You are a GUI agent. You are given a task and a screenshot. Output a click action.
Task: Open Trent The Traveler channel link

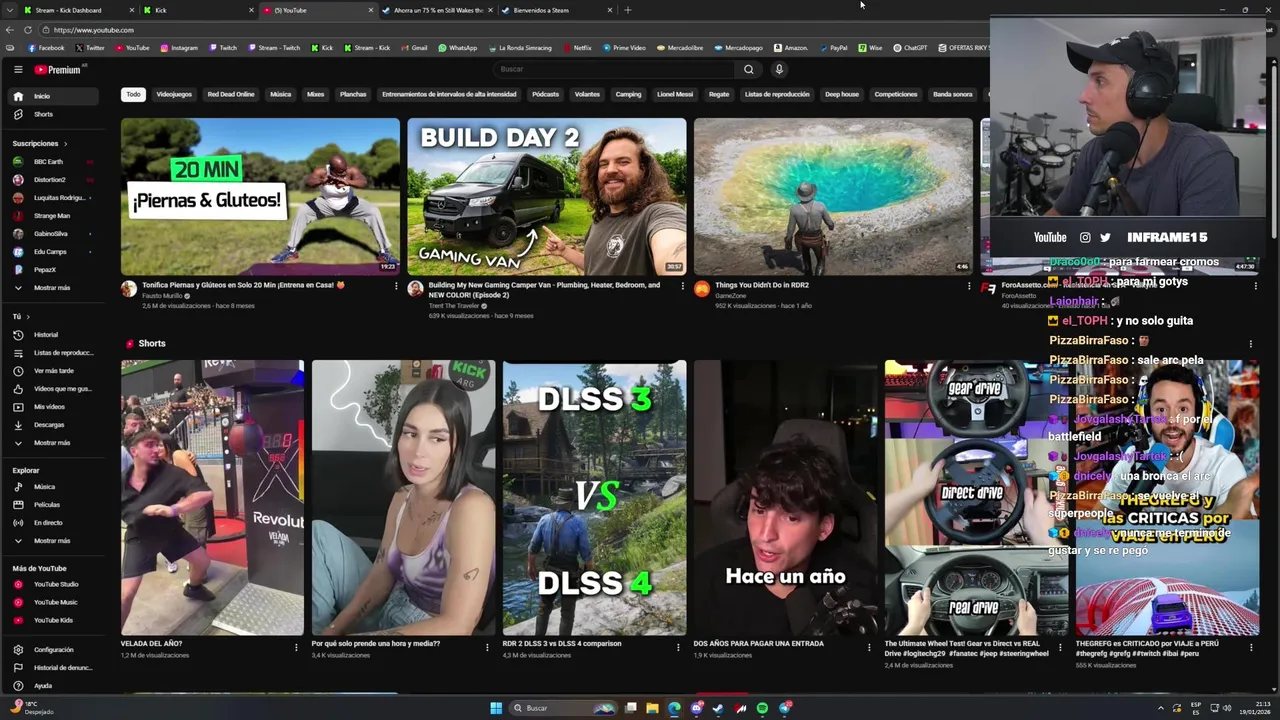pyautogui.click(x=453, y=306)
